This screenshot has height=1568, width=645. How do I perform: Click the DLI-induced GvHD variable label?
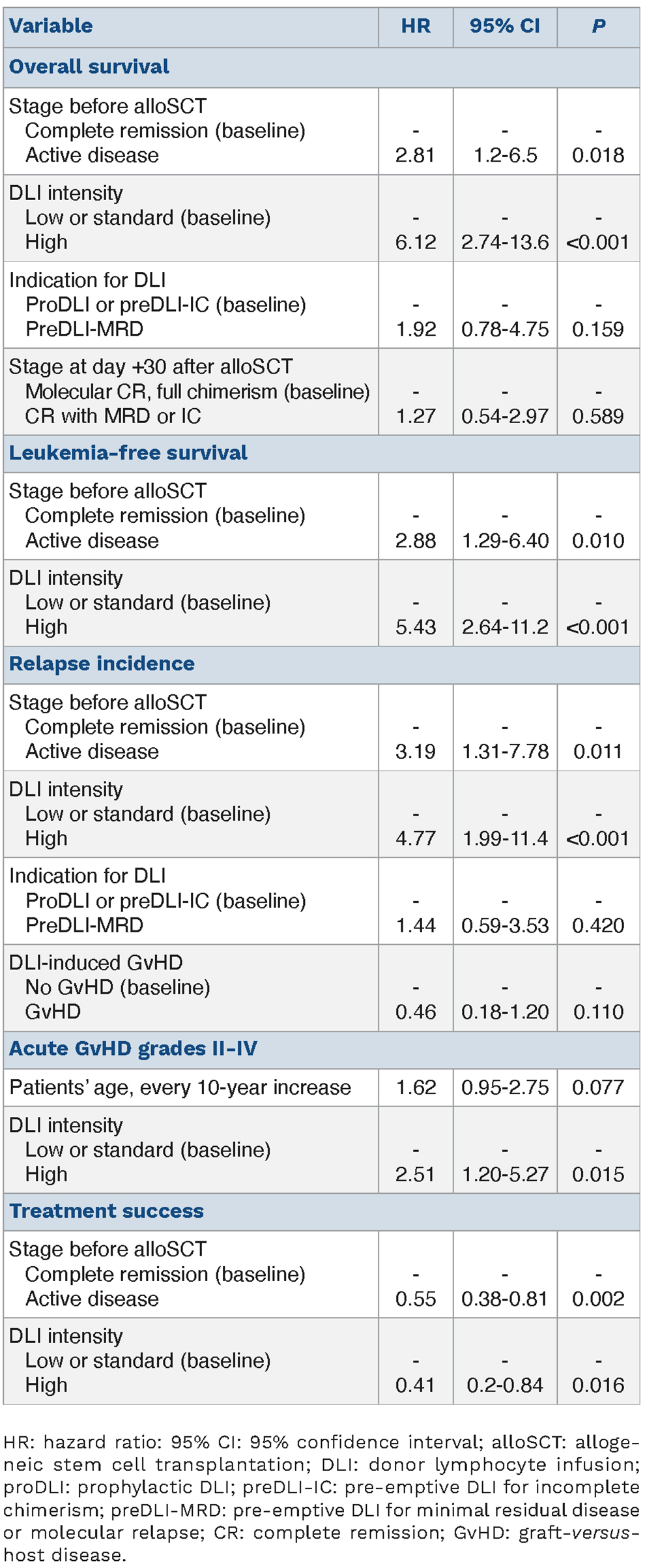96,962
